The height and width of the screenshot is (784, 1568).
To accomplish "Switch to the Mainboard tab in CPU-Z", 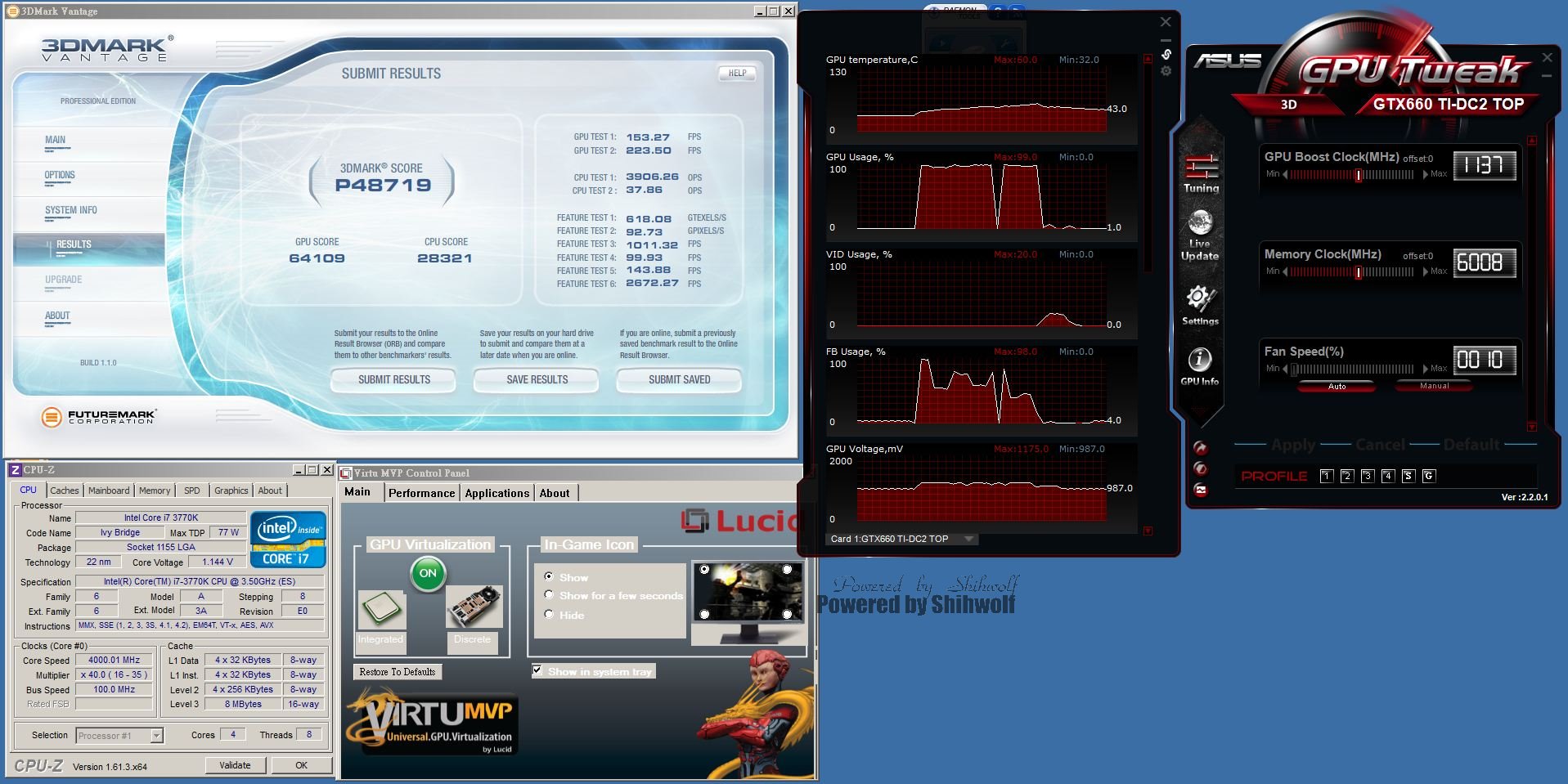I will 109,491.
